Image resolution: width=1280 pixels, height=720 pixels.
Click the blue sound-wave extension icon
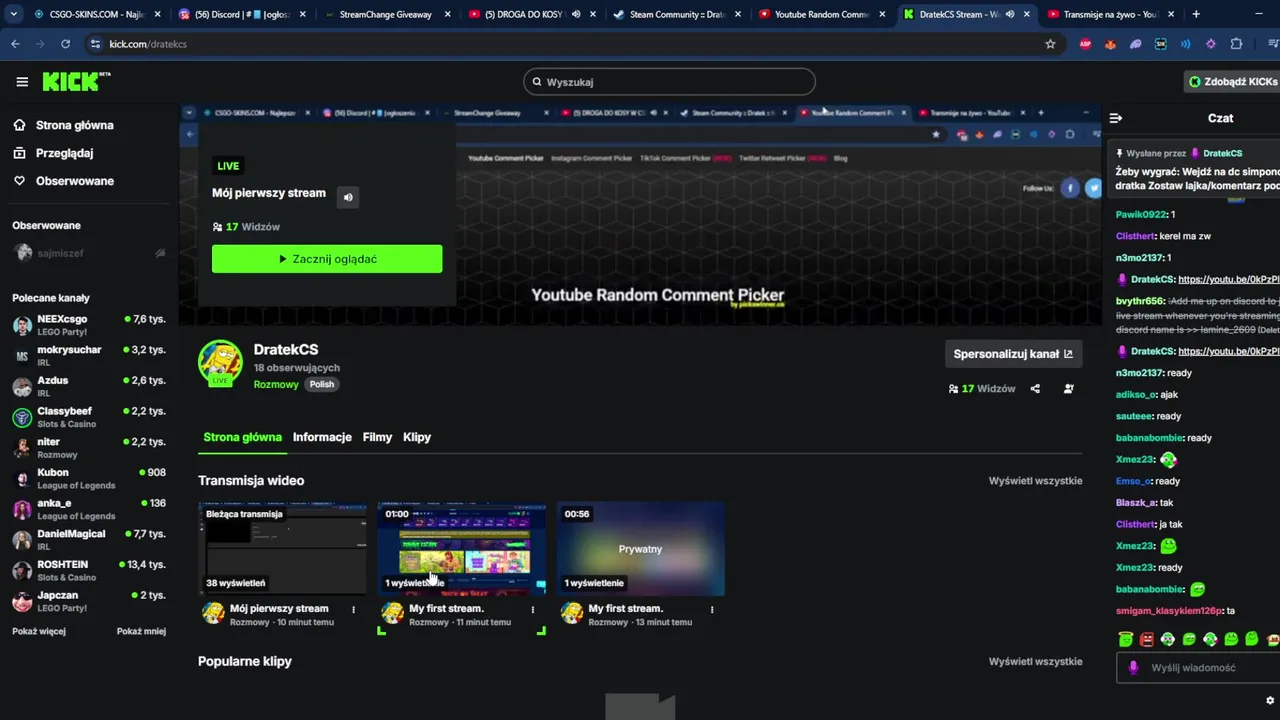point(1185,44)
